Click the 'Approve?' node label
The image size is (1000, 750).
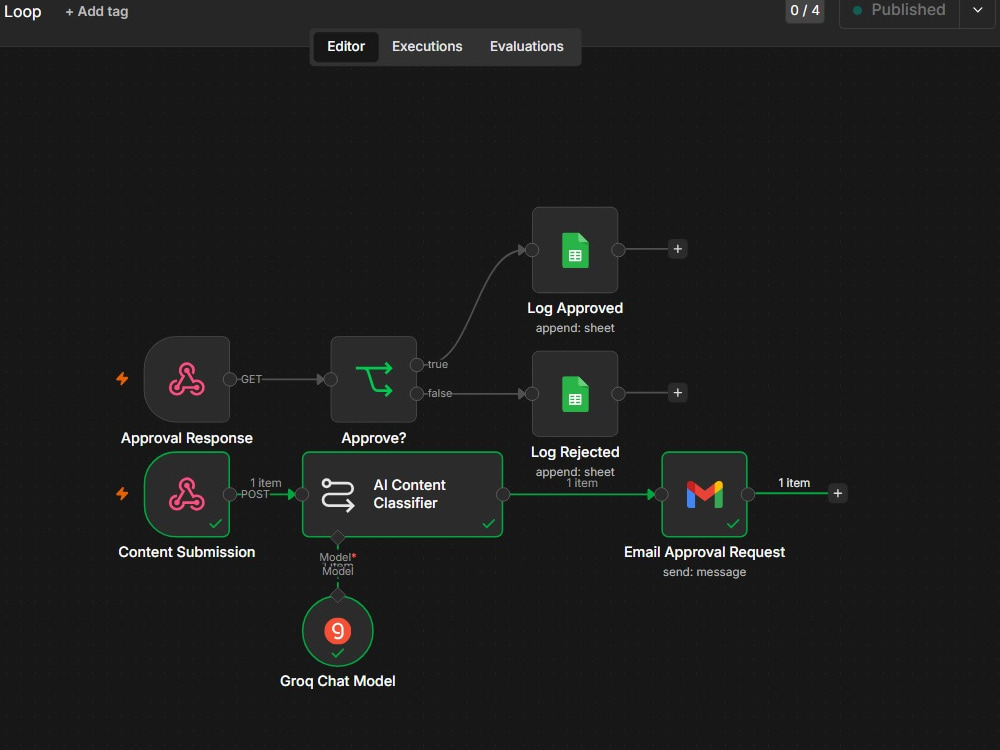click(374, 438)
